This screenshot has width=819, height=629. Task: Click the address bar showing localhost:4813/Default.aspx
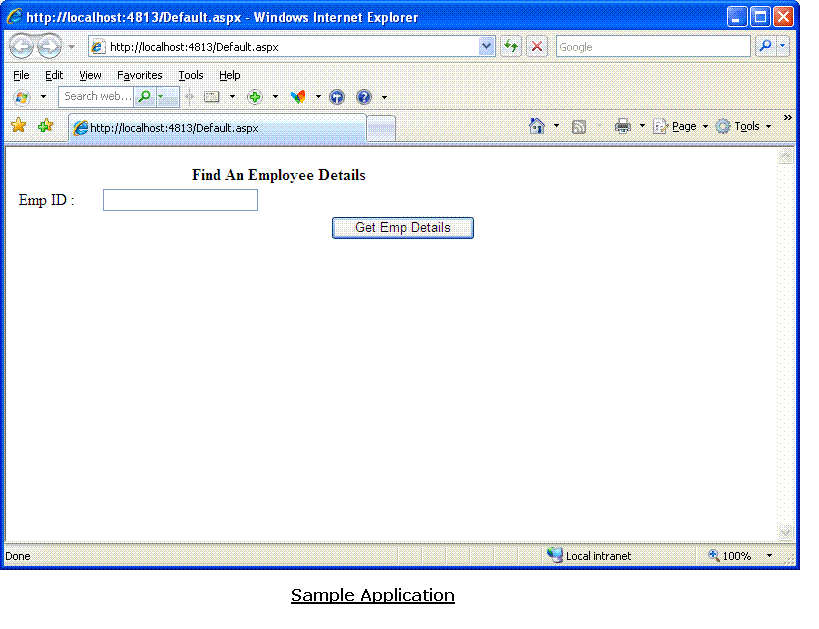pyautogui.click(x=285, y=46)
